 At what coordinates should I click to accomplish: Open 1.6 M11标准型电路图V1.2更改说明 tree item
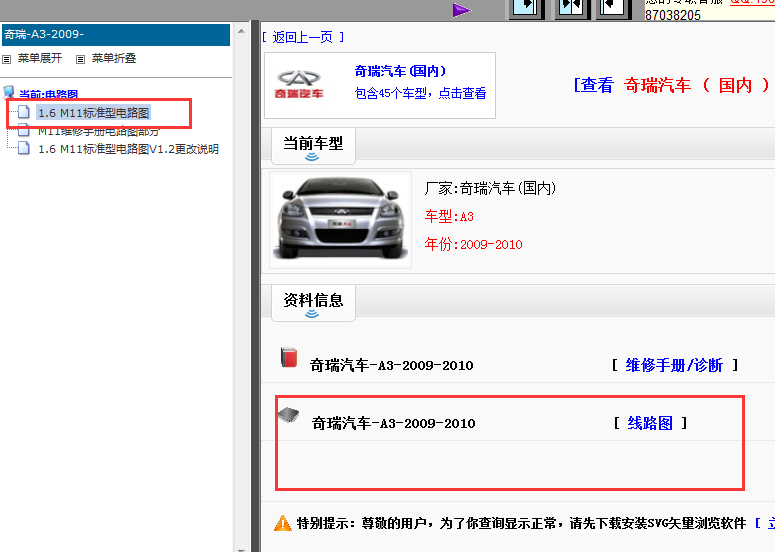click(x=129, y=149)
